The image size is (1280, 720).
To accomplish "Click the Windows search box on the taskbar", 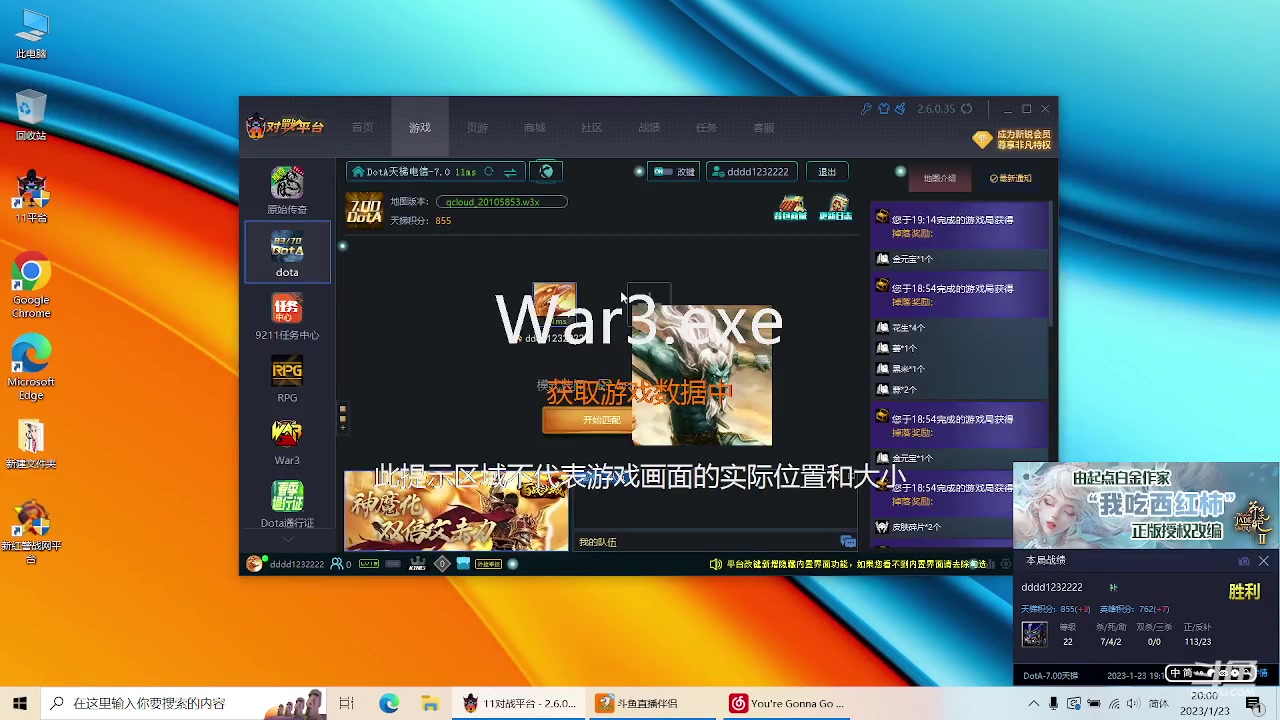I will pyautogui.click(x=185, y=703).
